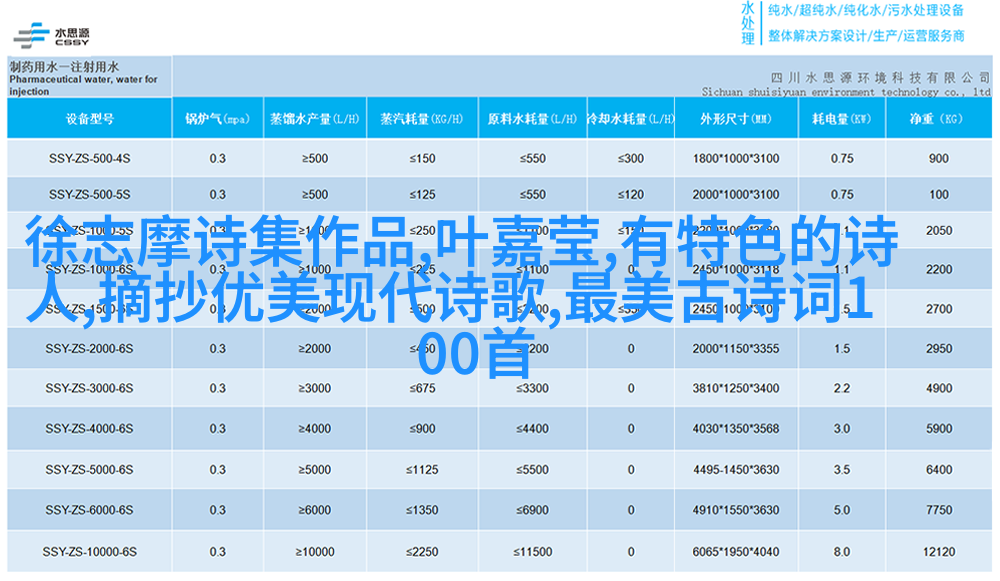Click net weight value 5900
Image resolution: width=1000 pixels, height=581 pixels.
point(939,429)
